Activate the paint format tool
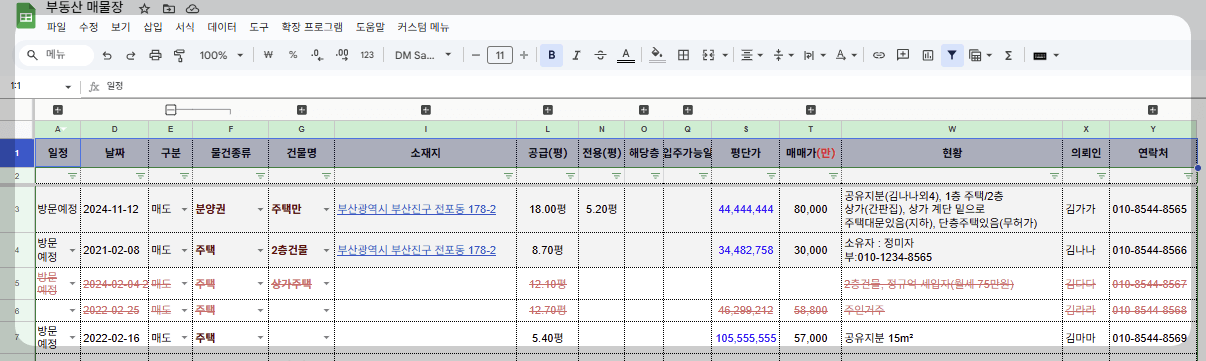Viewport: 1206px width, 361px height. (179, 55)
